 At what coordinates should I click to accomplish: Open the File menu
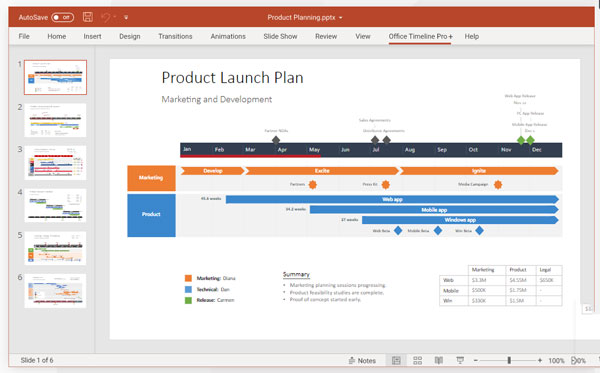24,36
